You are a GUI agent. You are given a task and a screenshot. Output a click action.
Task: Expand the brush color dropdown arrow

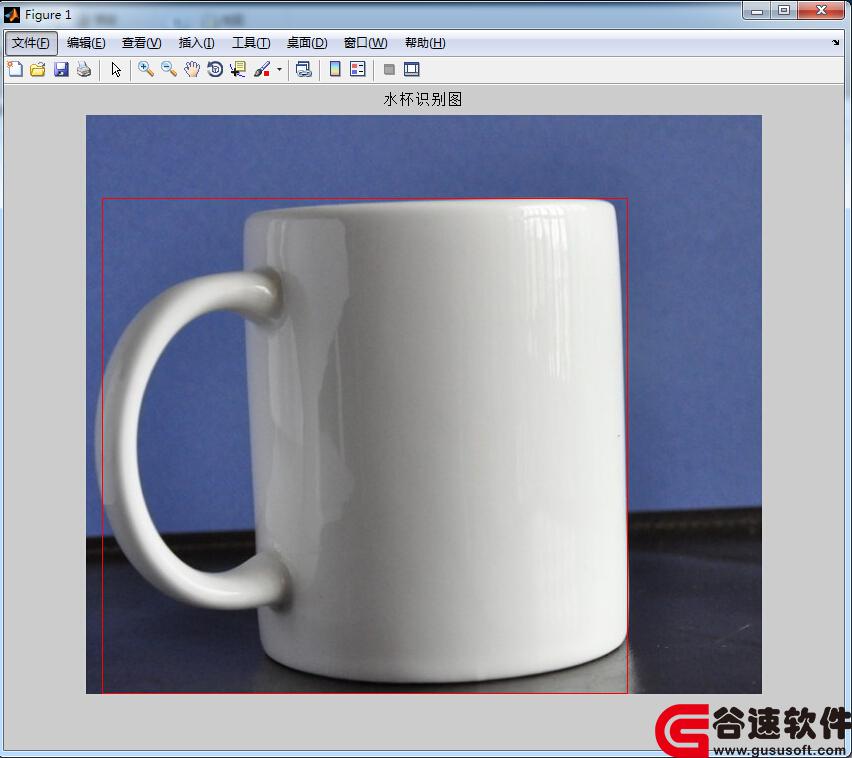(279, 70)
